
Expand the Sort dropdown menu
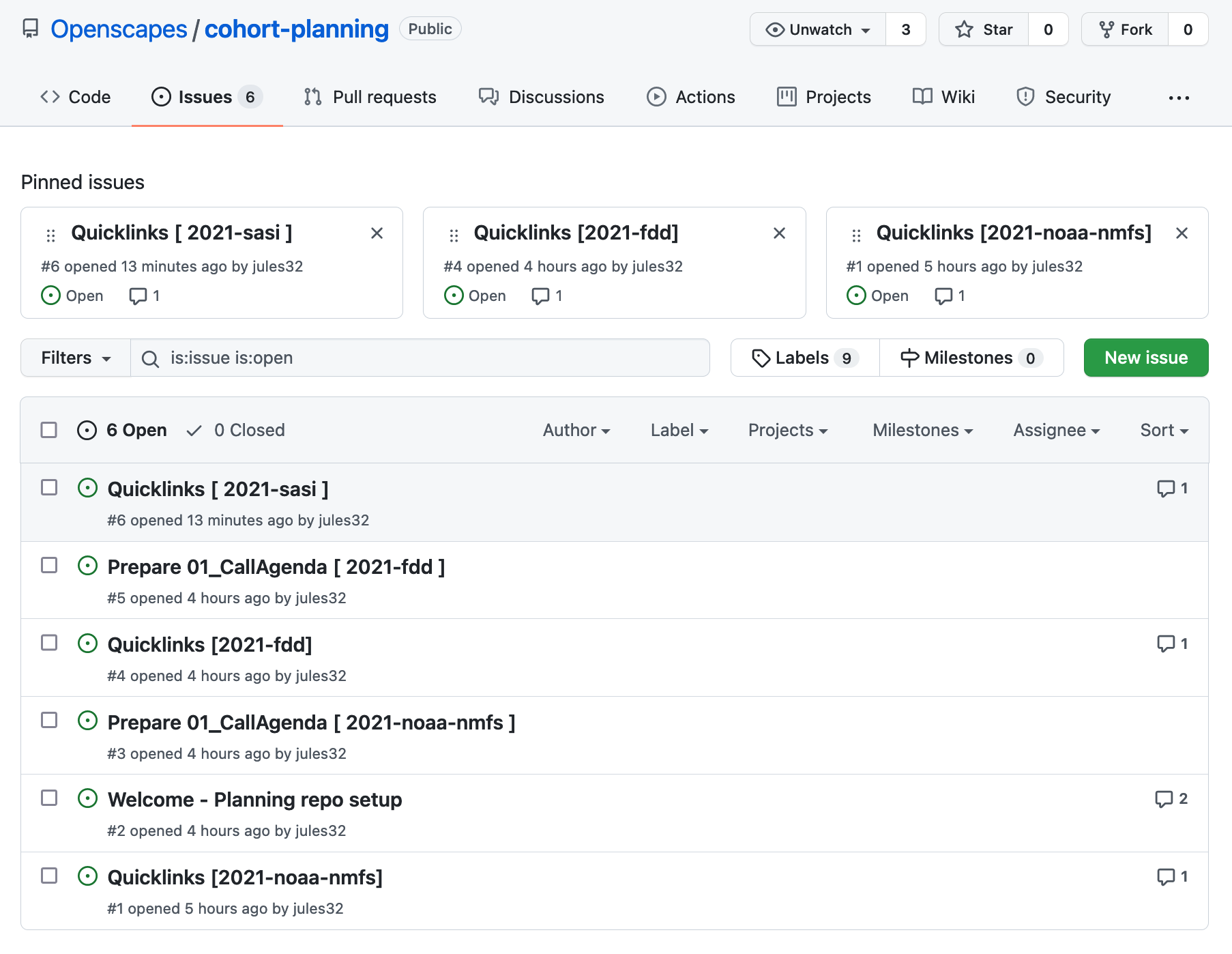click(1164, 430)
